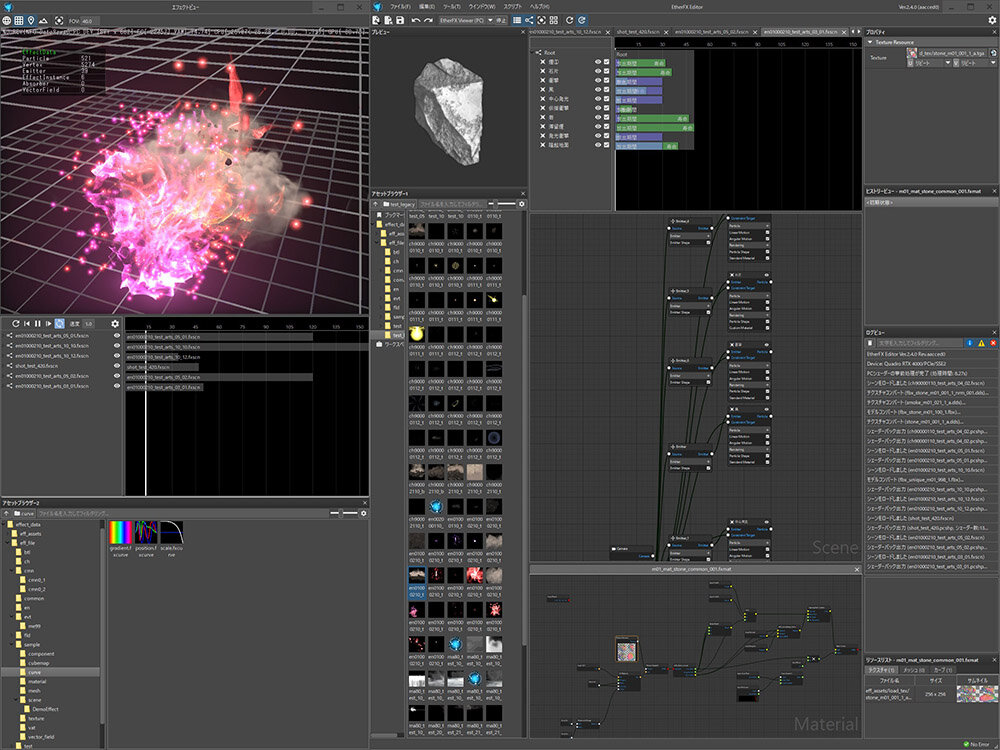Viewport: 1000px width, 750px height.
Task: Uncheck the checkbox for the 石片 emitter
Action: coord(607,73)
